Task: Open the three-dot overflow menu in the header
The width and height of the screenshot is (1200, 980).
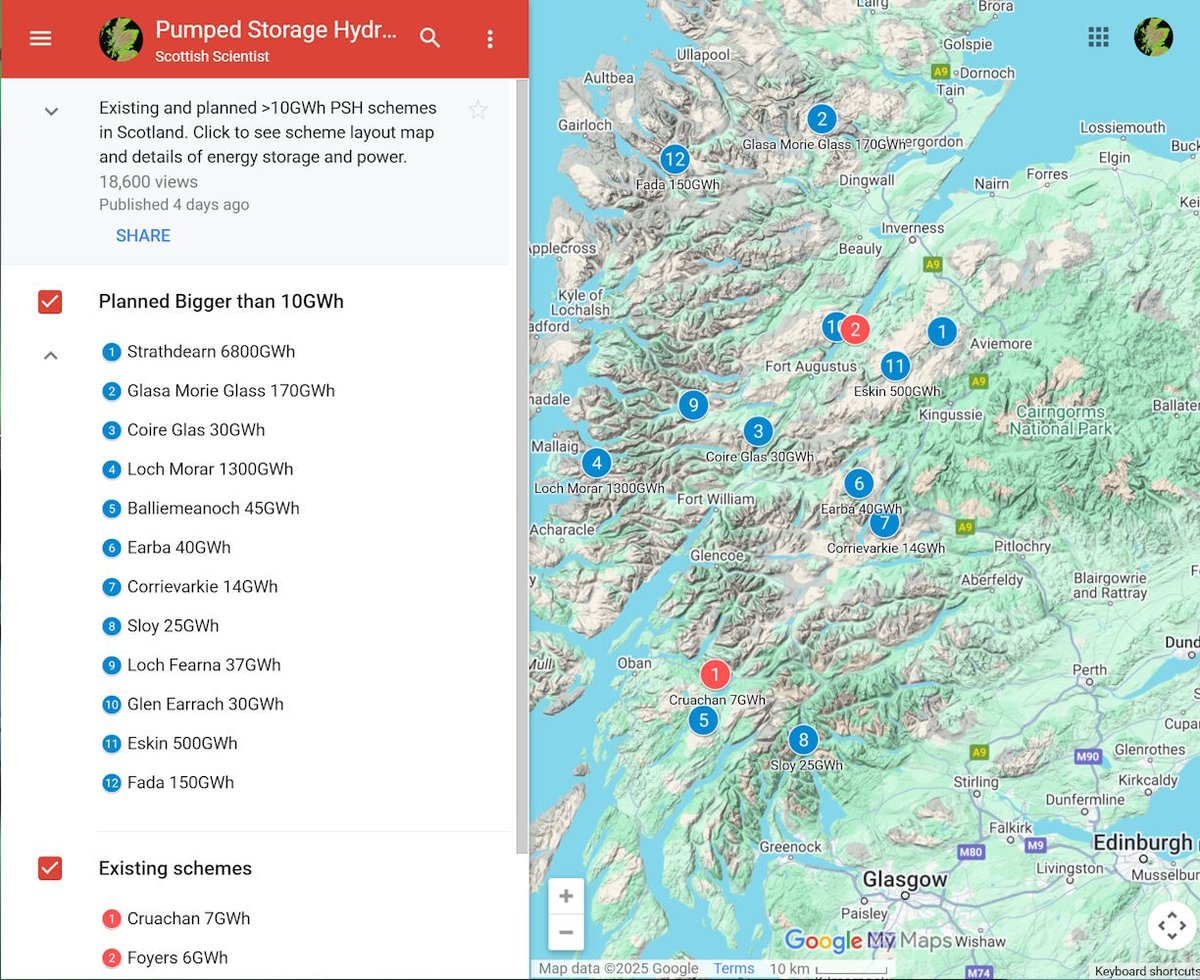Action: (490, 39)
